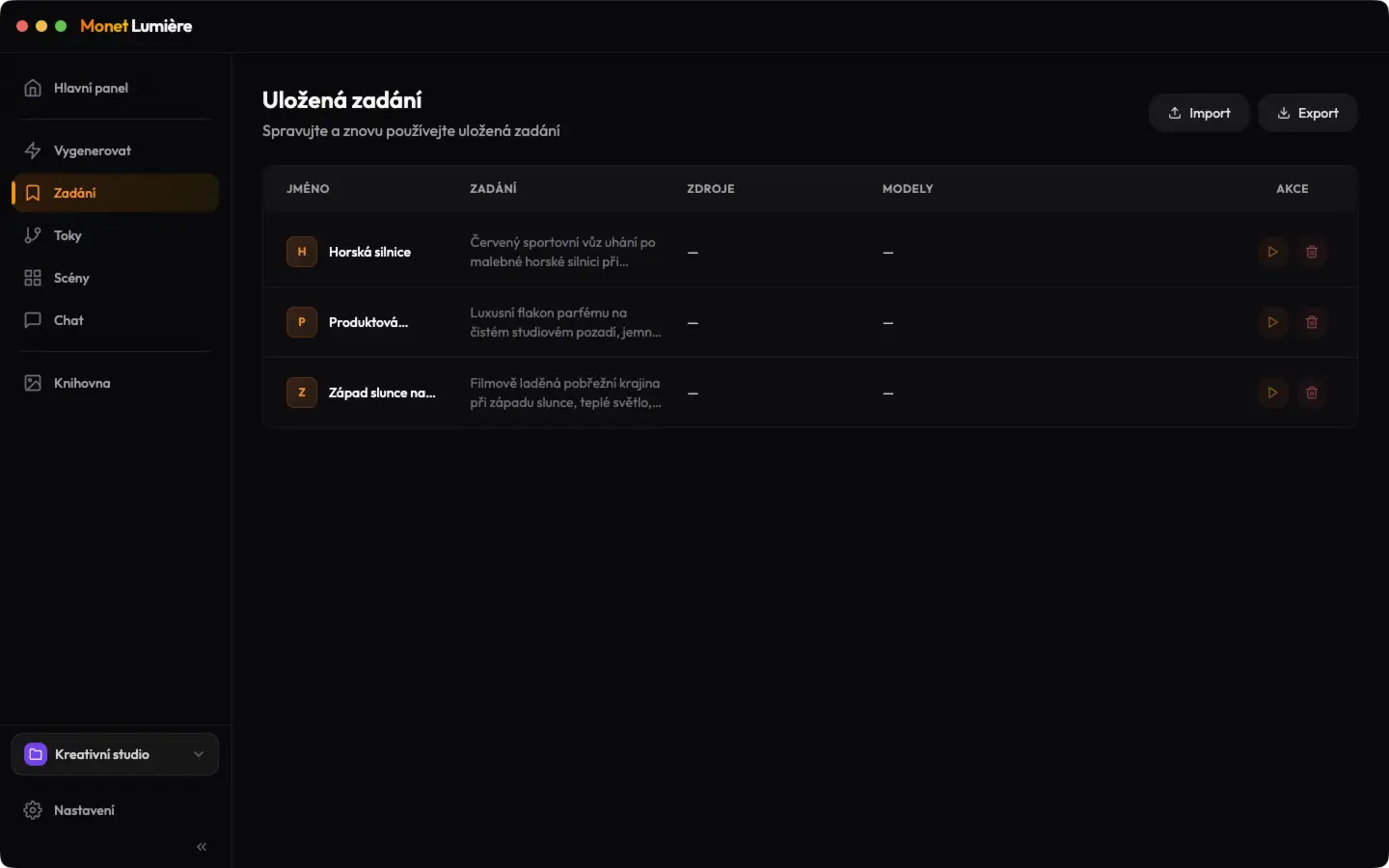Delete the Horská silnice prompt via trash icon
This screenshot has height=868, width=1389.
coord(1312,252)
